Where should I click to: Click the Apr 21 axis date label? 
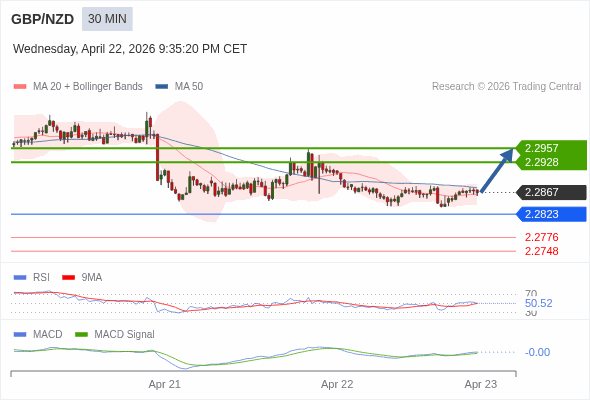pyautogui.click(x=164, y=385)
